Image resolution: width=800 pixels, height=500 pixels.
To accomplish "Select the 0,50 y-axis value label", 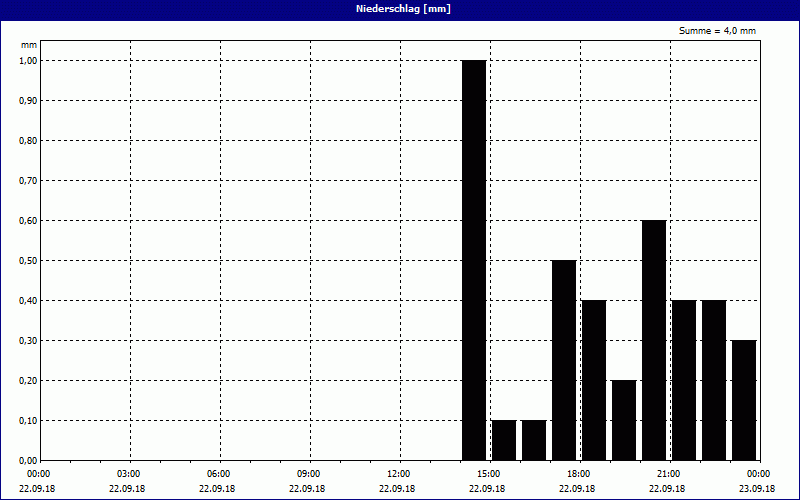I will [x=28, y=261].
